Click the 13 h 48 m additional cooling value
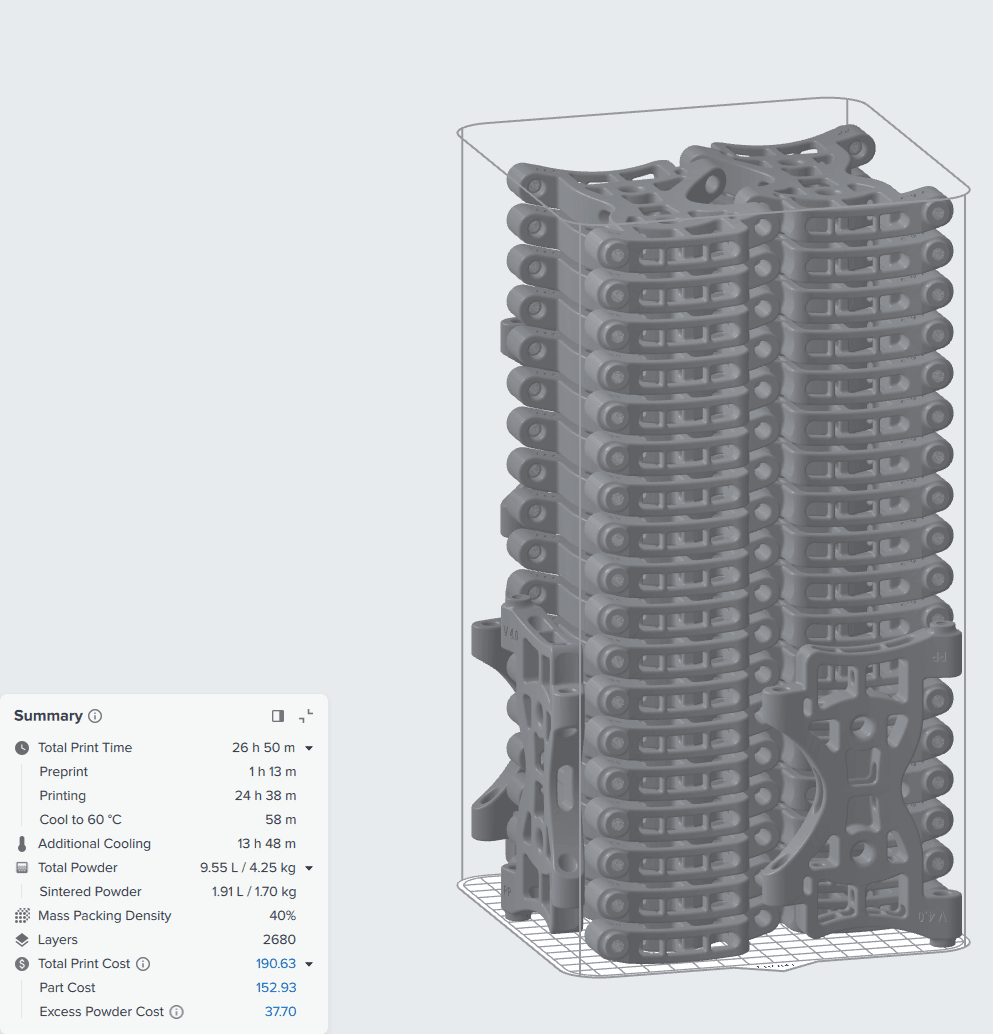Image resolution: width=993 pixels, height=1034 pixels. pyautogui.click(x=266, y=843)
